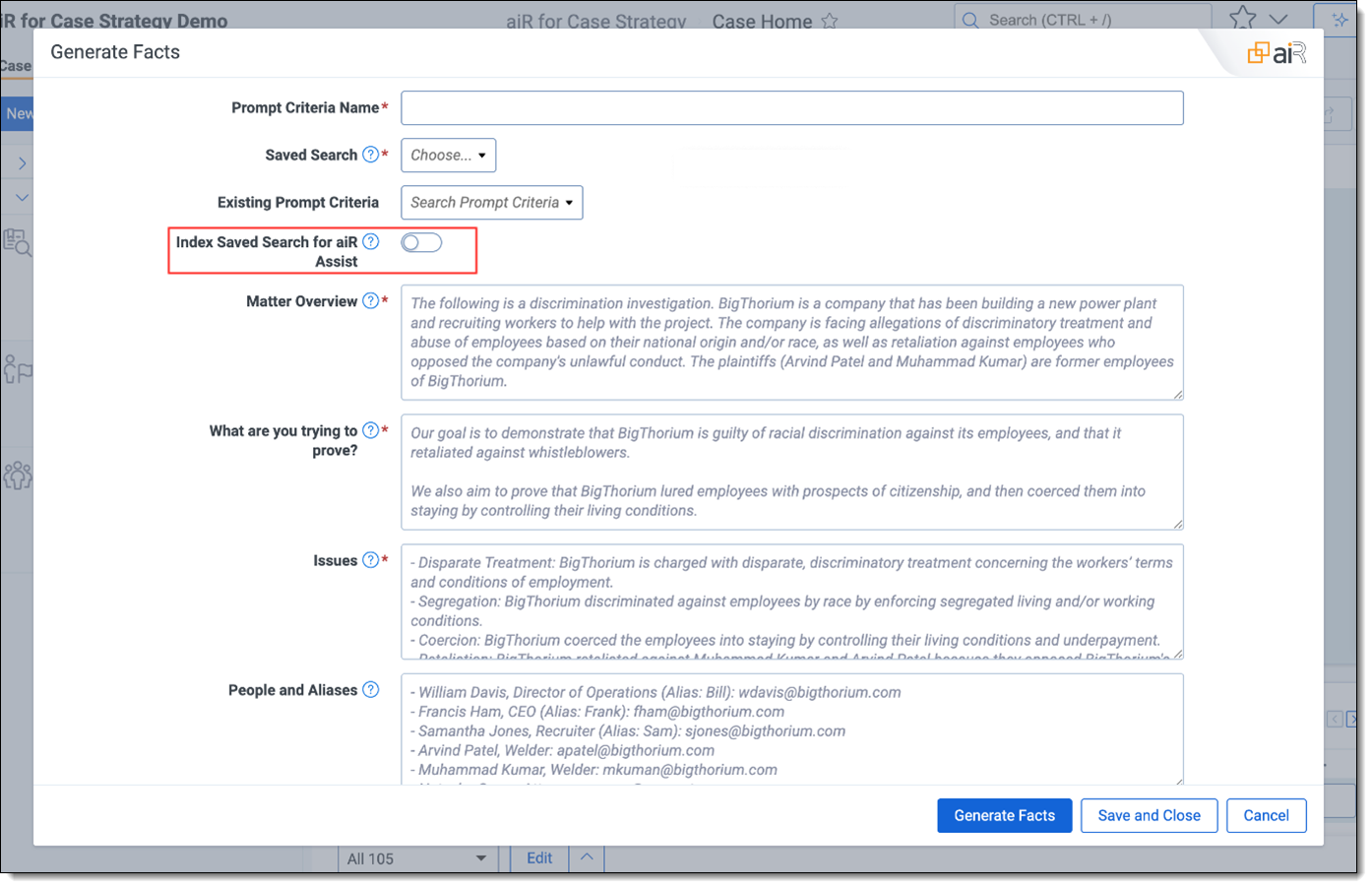1372x888 pixels.
Task: Click help icon for What are you trying to prove
Action: 370,430
